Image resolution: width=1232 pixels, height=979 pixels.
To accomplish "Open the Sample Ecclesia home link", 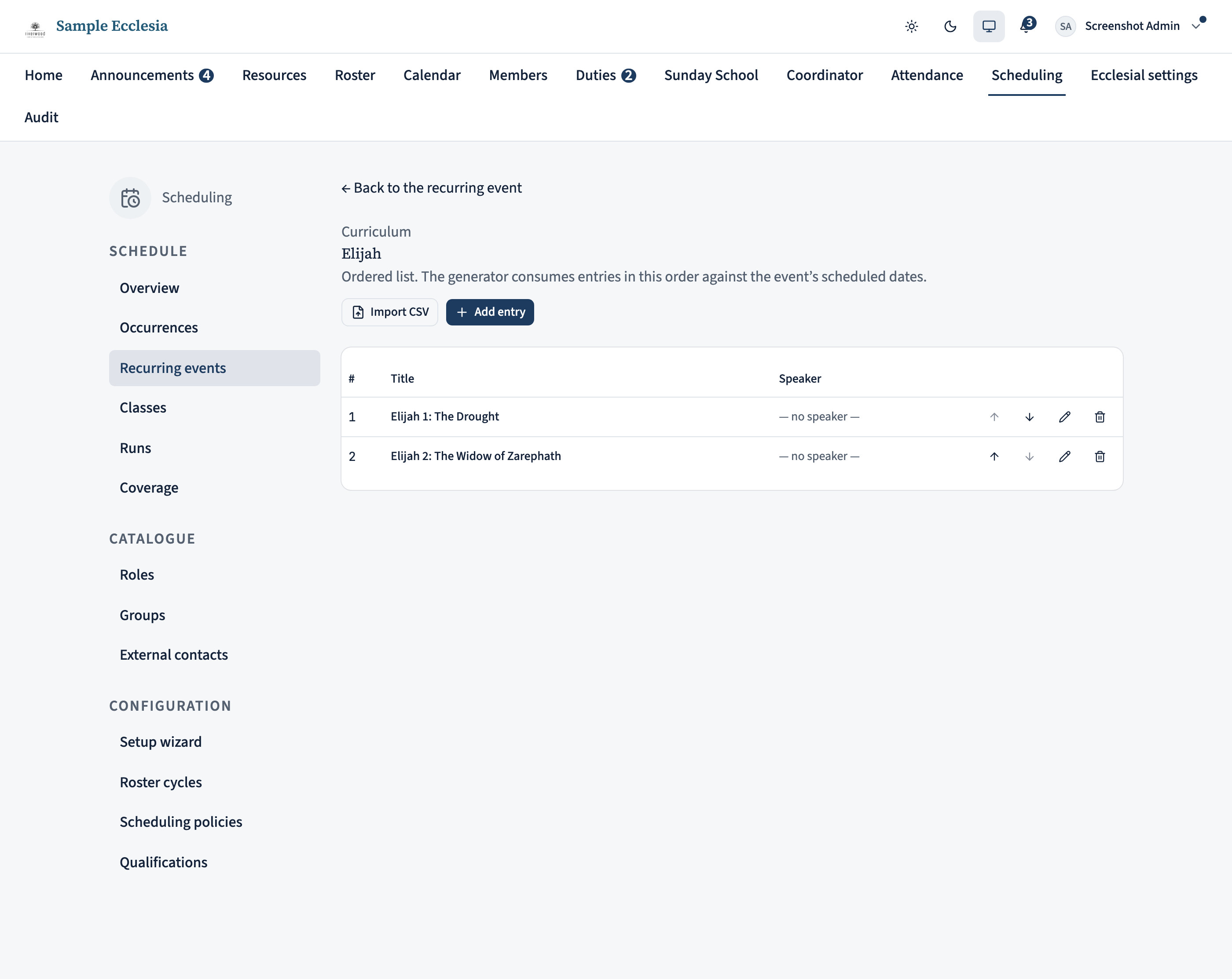I will click(x=112, y=26).
